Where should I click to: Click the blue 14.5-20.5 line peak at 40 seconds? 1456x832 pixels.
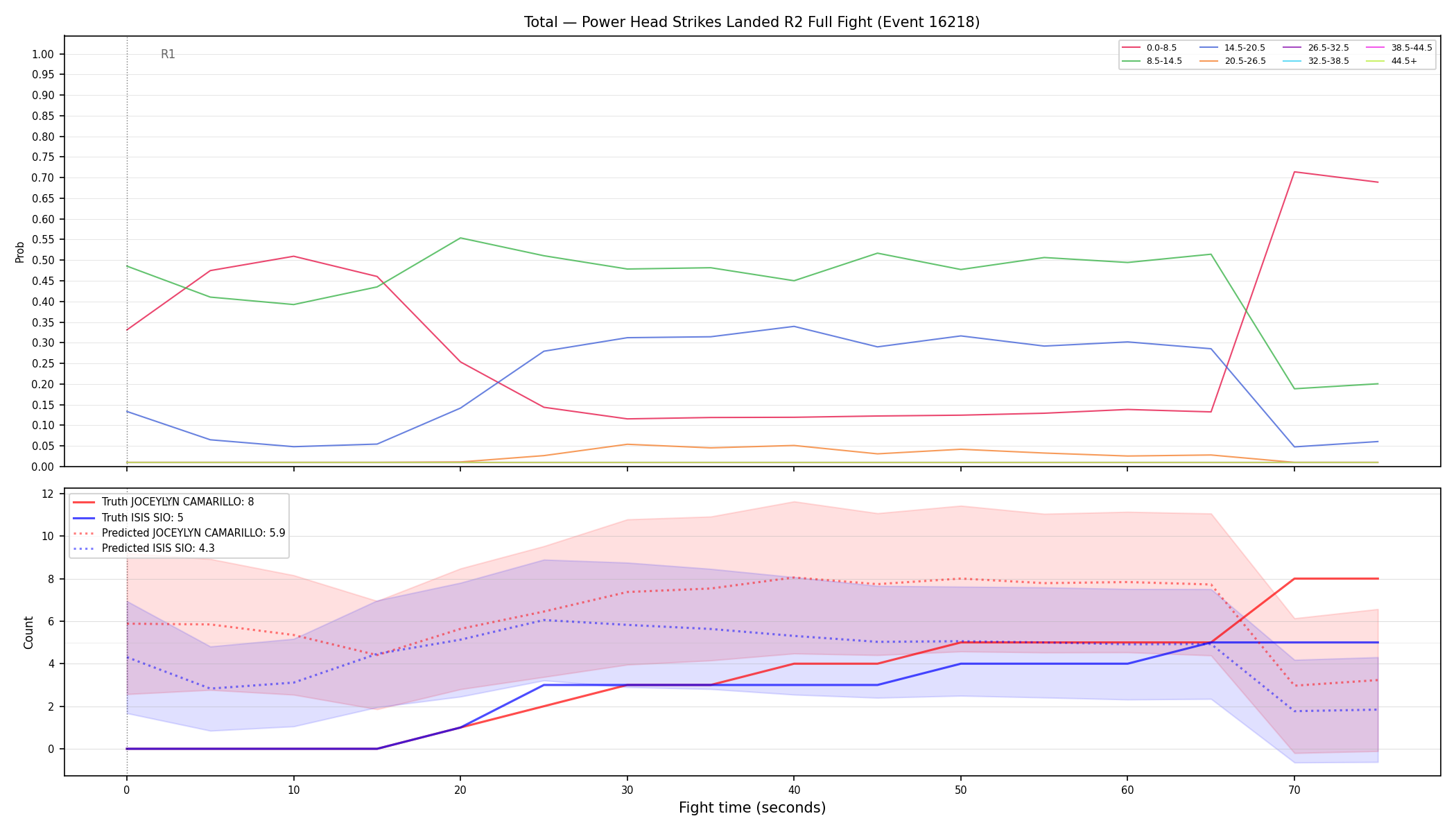793,327
